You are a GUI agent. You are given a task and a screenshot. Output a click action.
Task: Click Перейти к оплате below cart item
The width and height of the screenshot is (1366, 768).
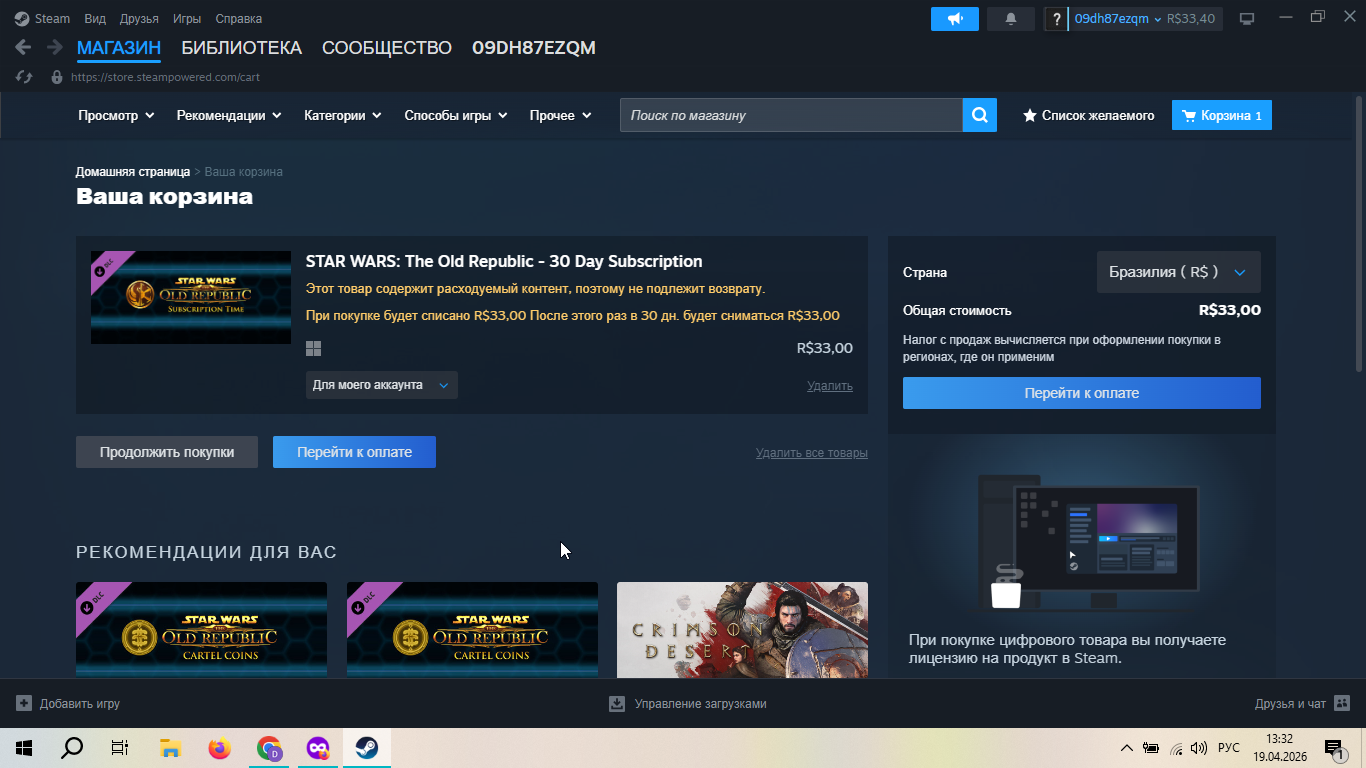[354, 452]
